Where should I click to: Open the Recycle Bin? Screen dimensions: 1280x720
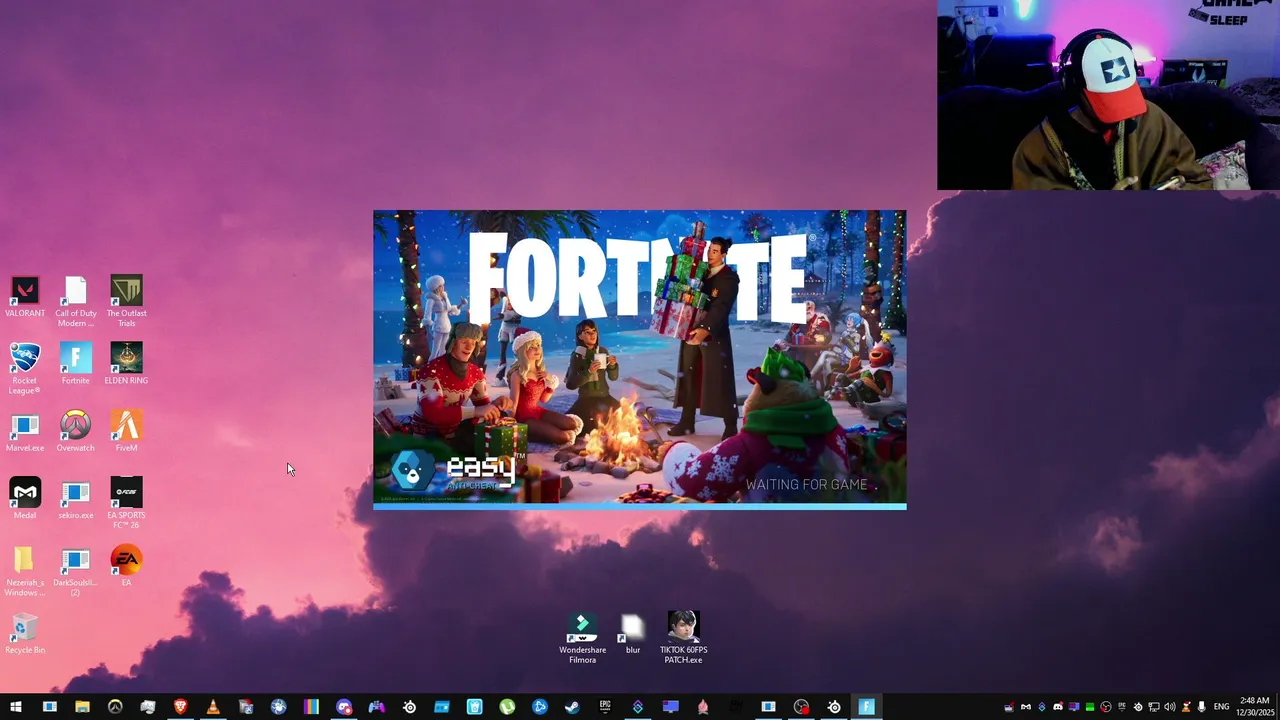(x=25, y=634)
